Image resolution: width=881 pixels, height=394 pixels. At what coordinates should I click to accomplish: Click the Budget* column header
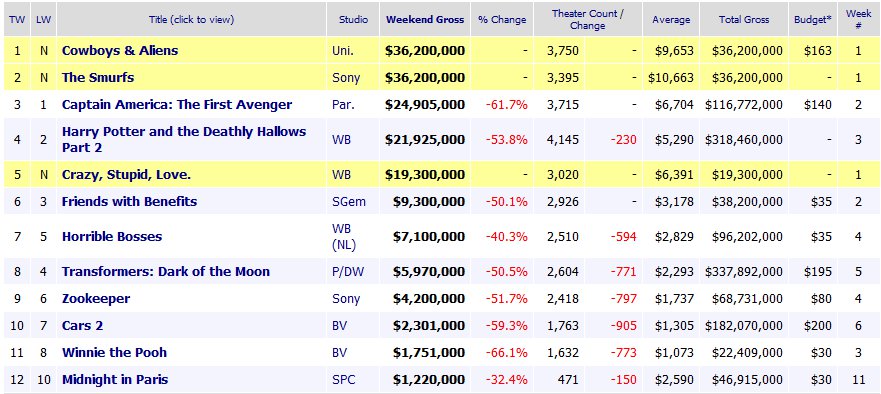[x=812, y=19]
